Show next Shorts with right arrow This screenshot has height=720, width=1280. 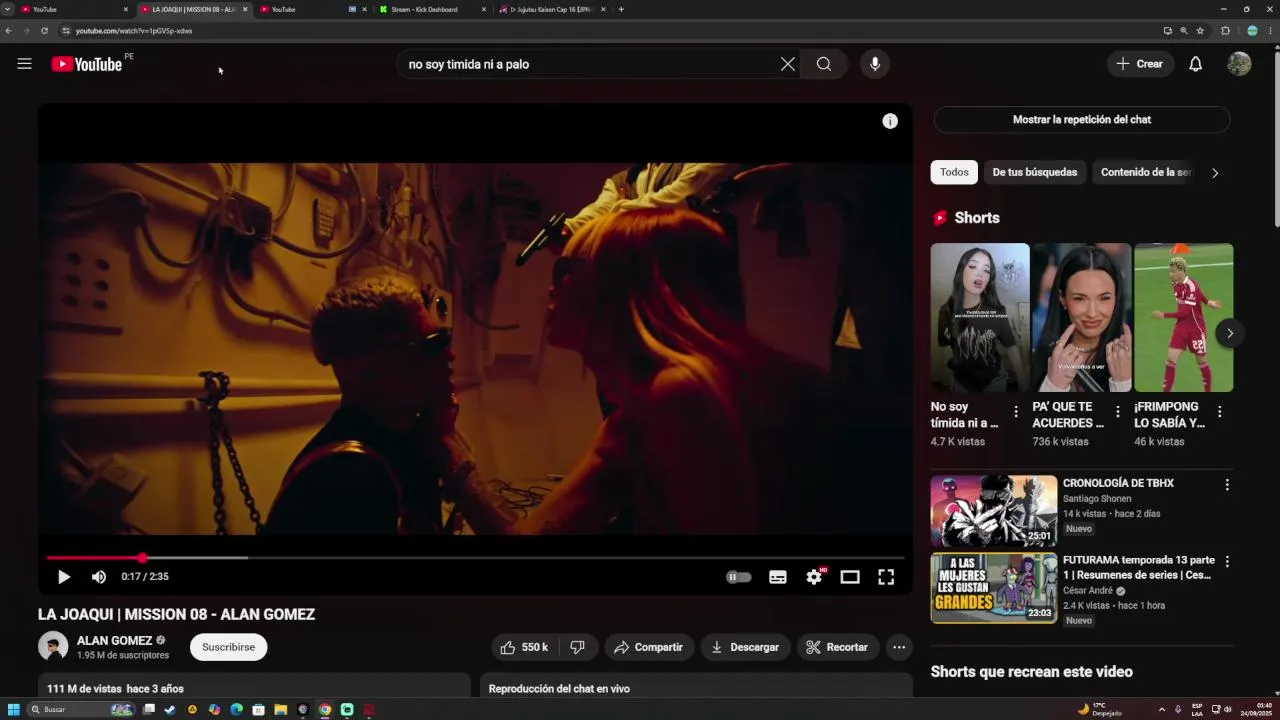[x=1230, y=333]
